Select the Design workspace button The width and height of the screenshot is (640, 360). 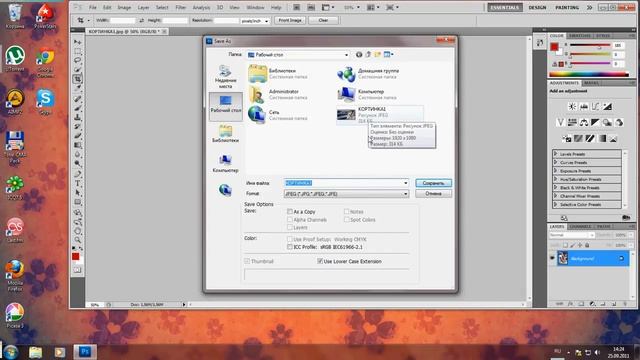(x=537, y=7)
